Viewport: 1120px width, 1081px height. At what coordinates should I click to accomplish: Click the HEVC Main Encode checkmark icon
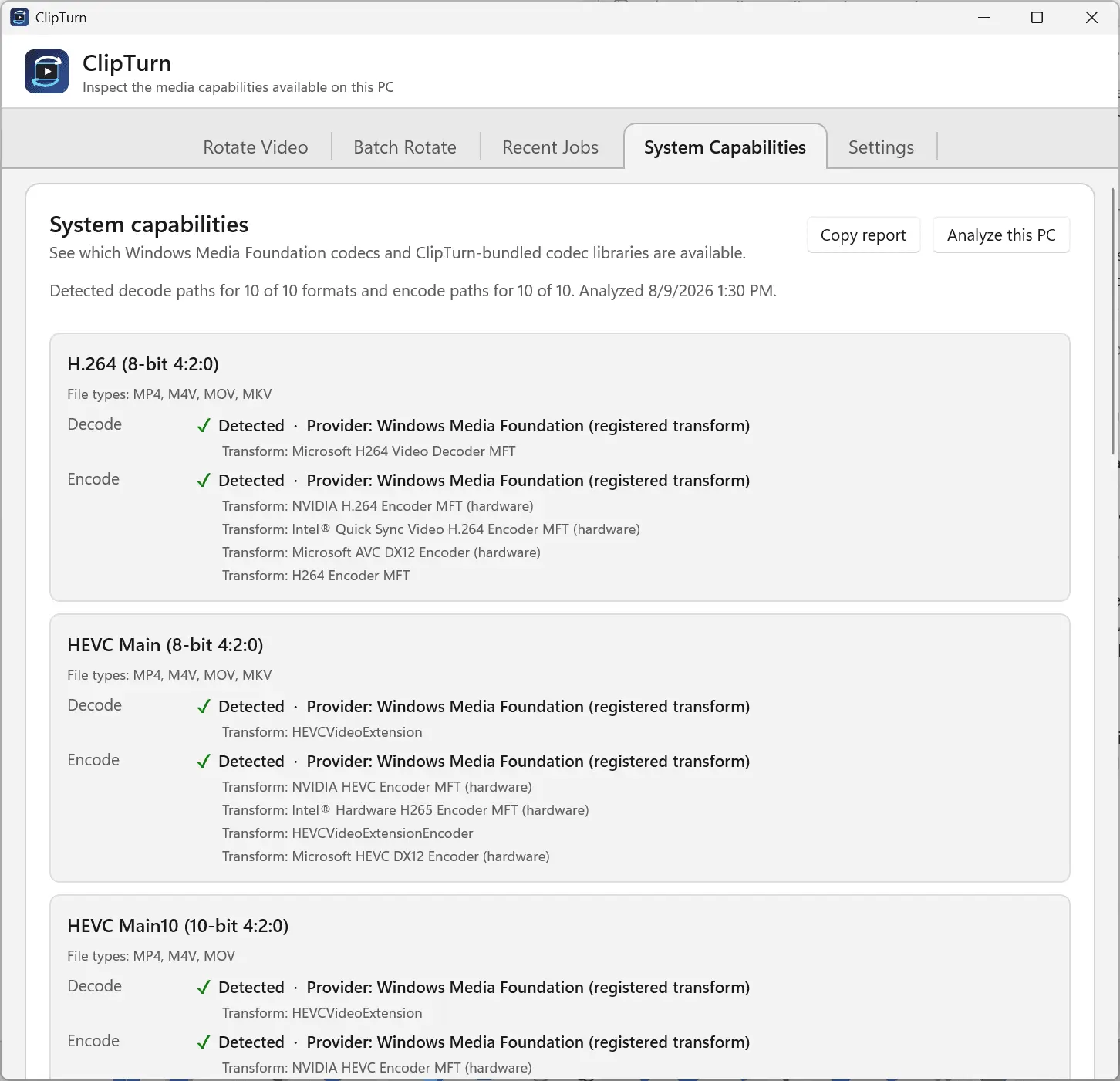204,762
